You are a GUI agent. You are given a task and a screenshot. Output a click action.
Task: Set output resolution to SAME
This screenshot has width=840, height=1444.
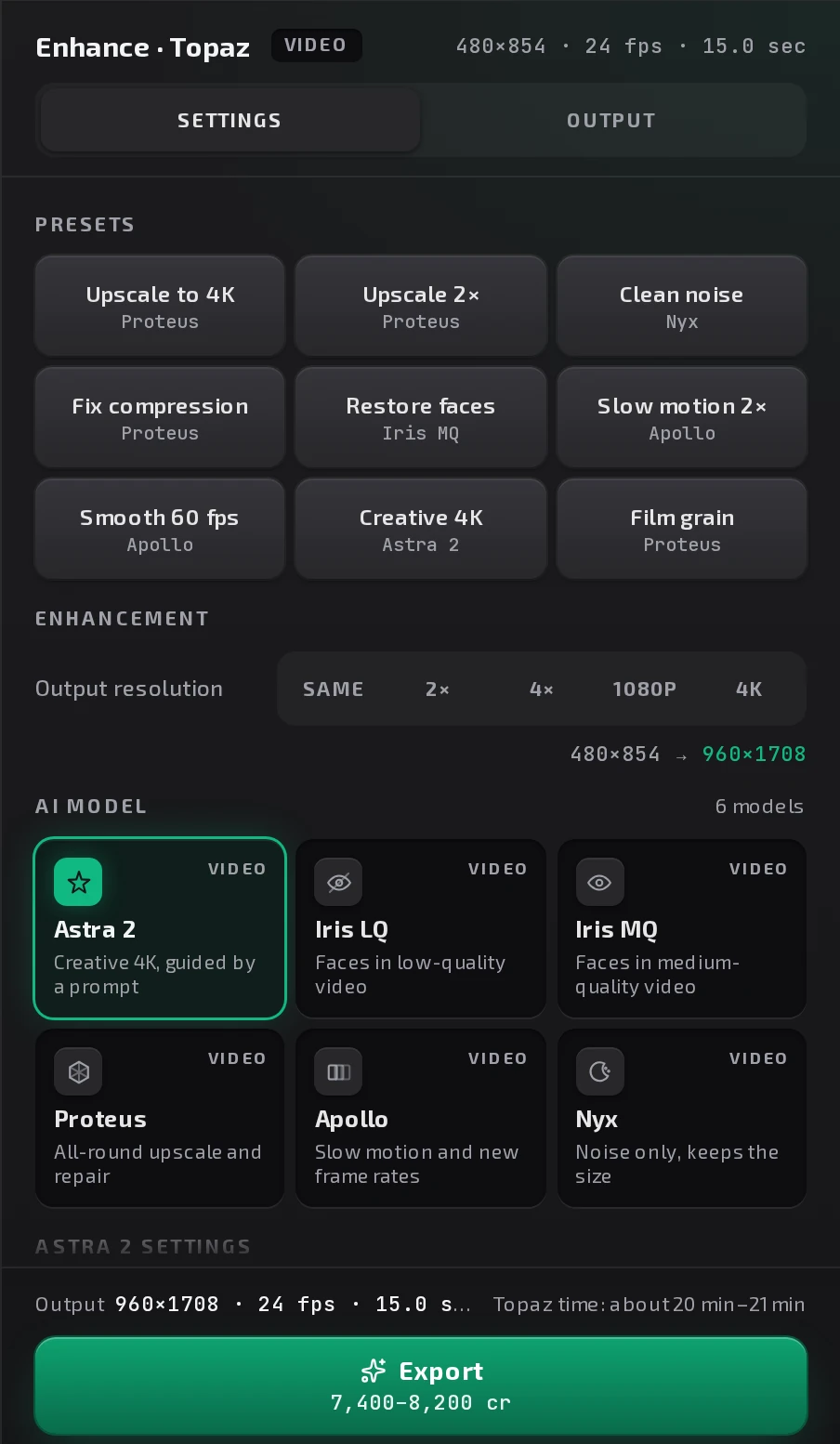point(334,689)
